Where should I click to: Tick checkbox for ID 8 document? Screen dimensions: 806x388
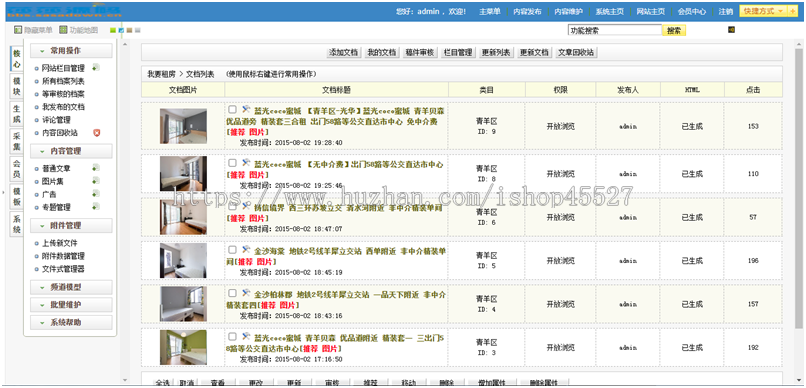coord(232,164)
